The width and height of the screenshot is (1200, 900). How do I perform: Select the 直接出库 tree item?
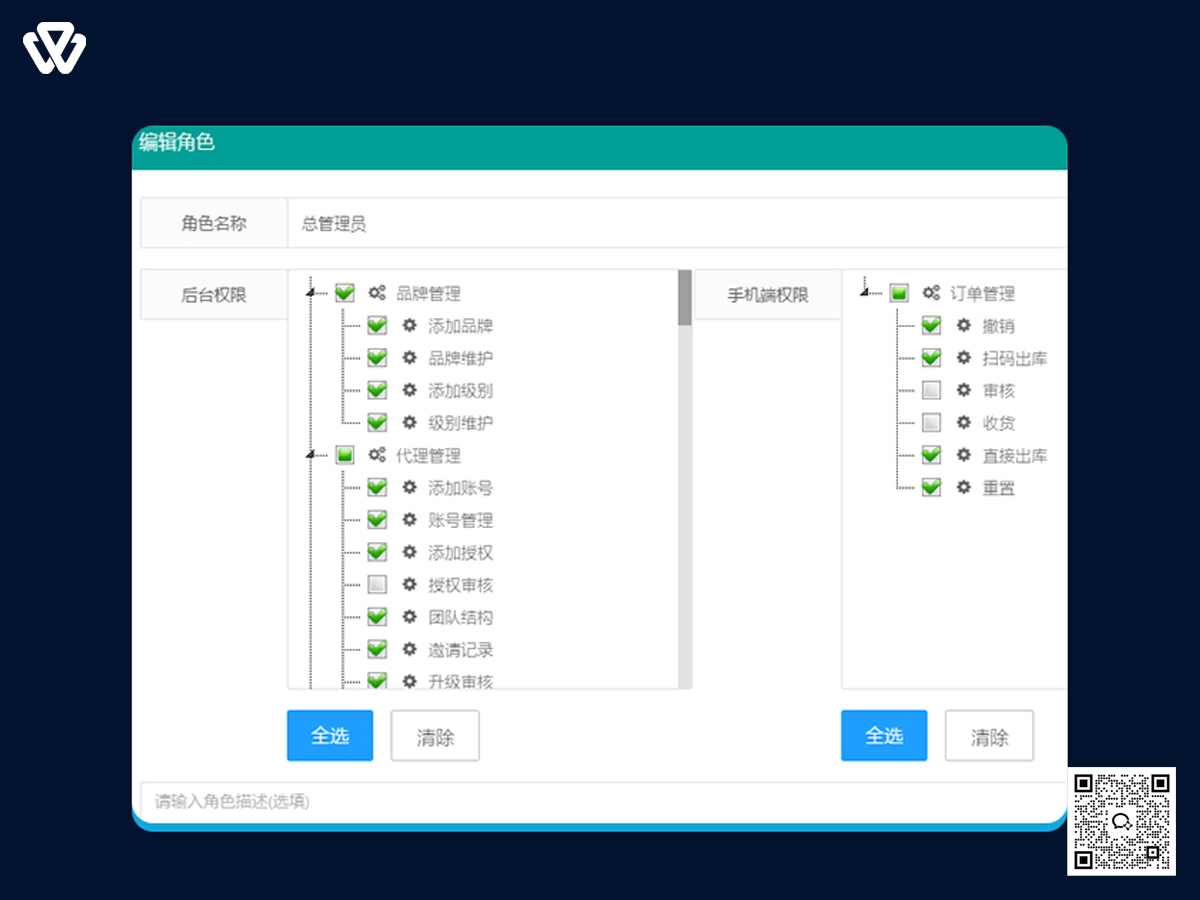pyautogui.click(x=1014, y=456)
